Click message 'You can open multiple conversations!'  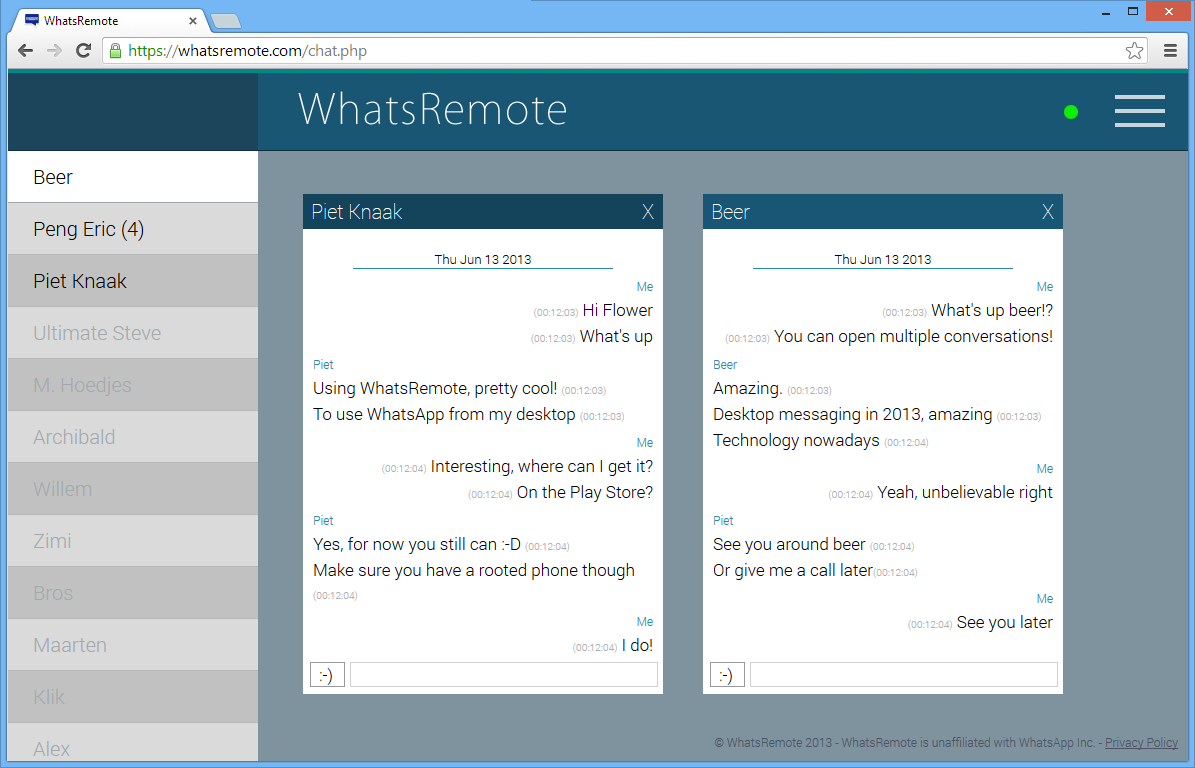[913, 336]
